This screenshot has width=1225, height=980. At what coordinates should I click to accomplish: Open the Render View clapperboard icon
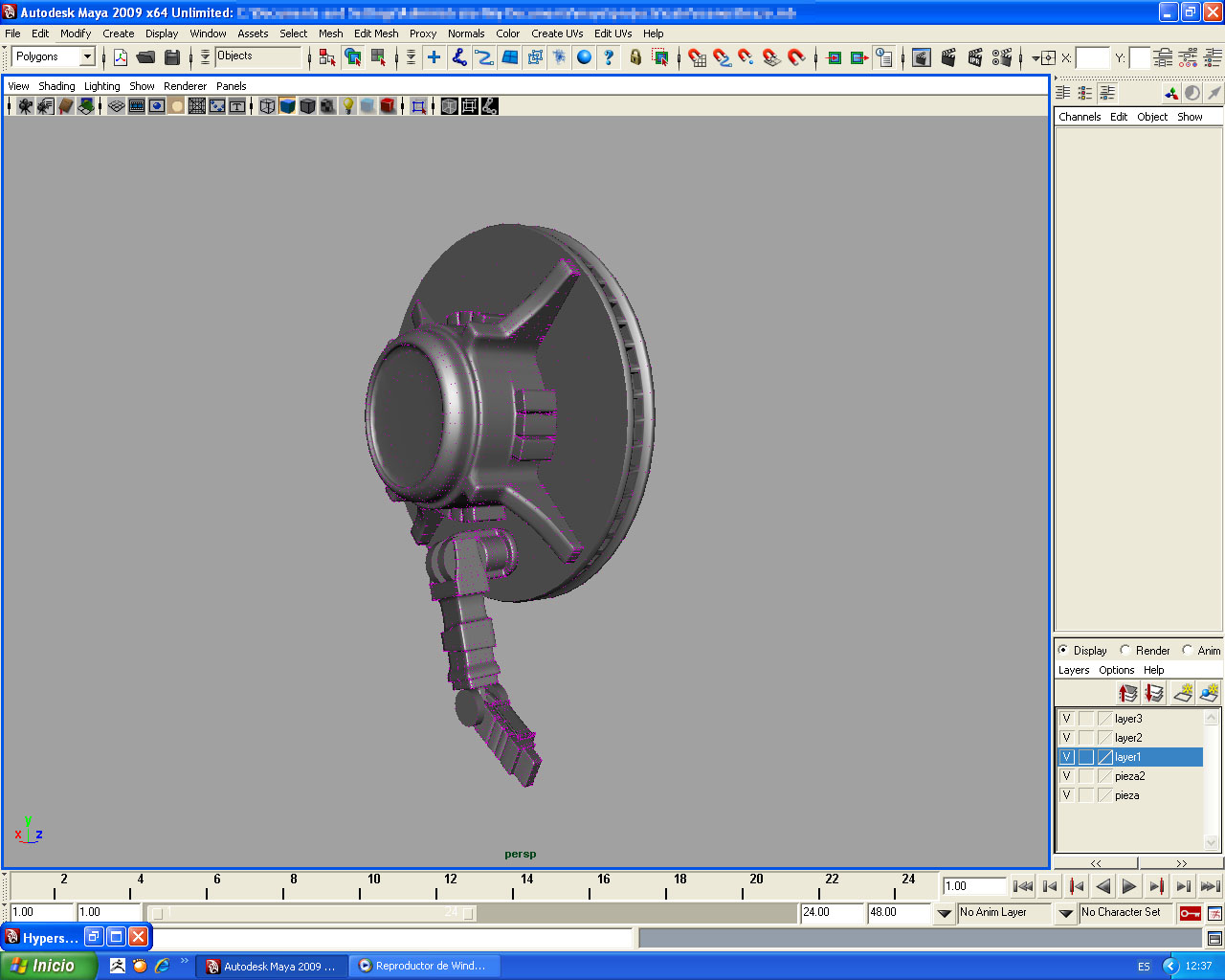click(x=922, y=58)
